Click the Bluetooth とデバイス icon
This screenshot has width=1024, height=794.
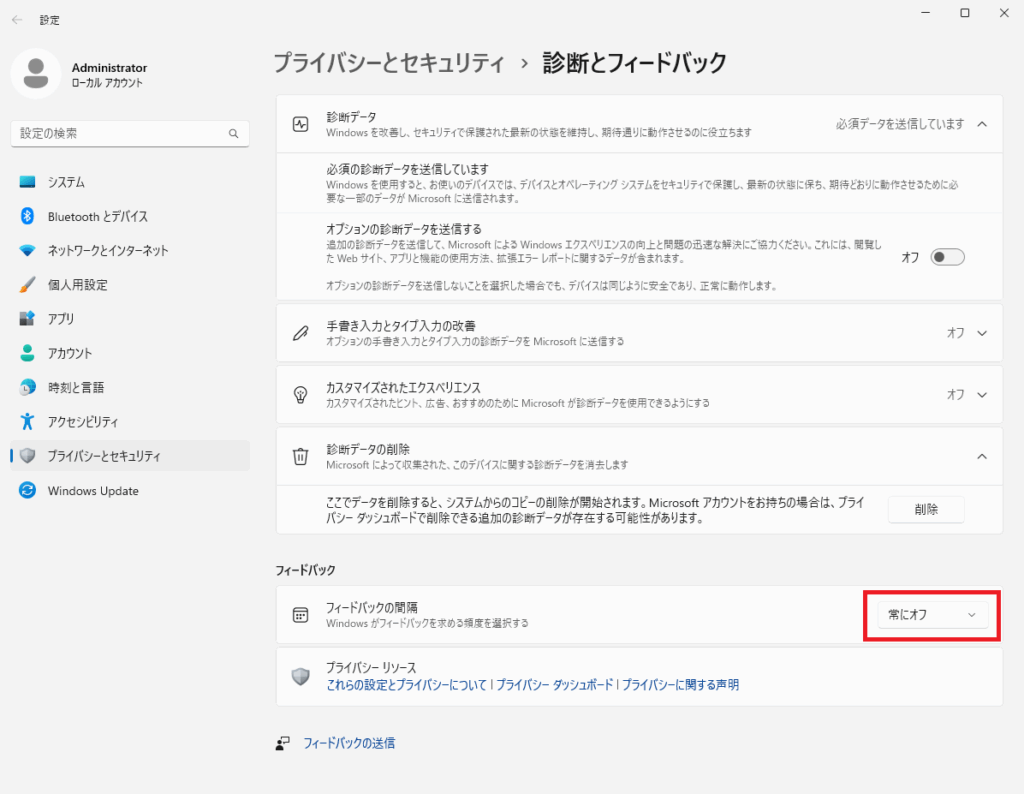(28, 217)
